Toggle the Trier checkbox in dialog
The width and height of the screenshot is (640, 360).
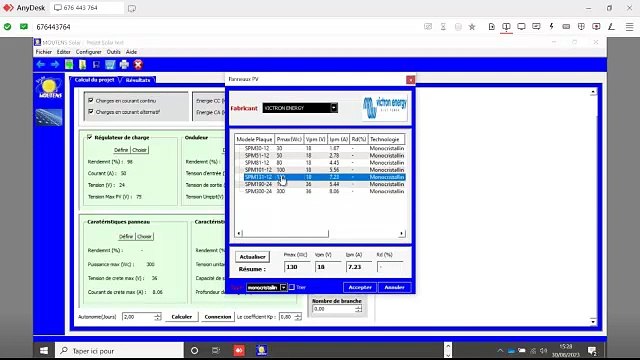pyautogui.click(x=292, y=287)
